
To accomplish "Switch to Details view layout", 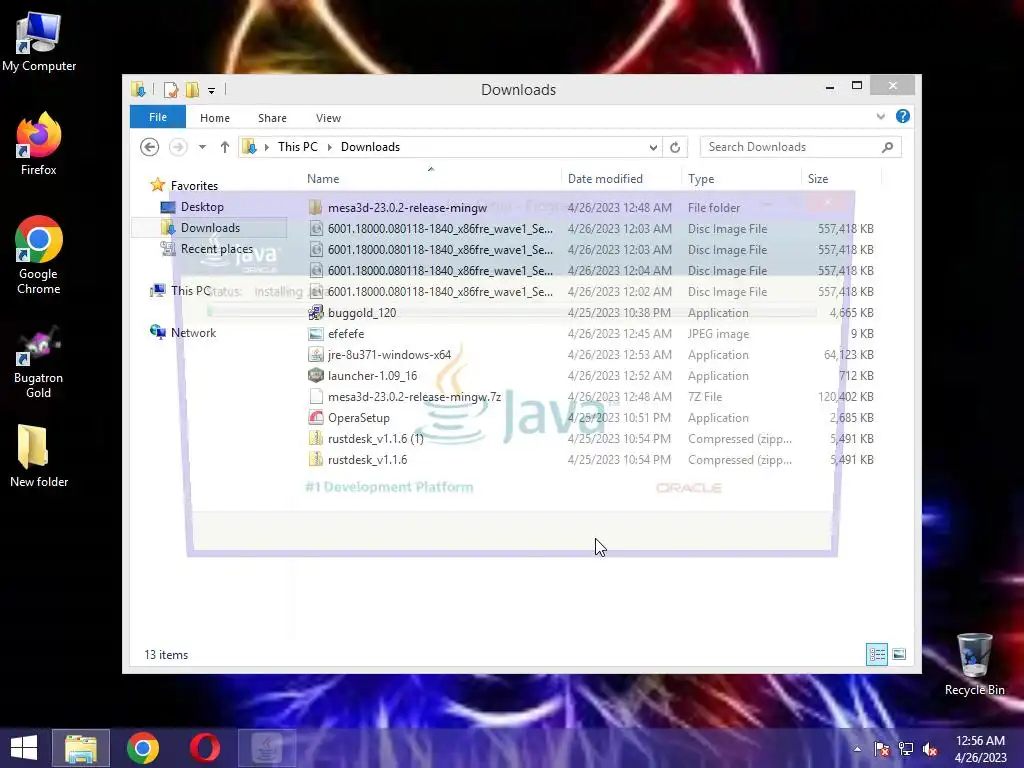I will [x=876, y=654].
